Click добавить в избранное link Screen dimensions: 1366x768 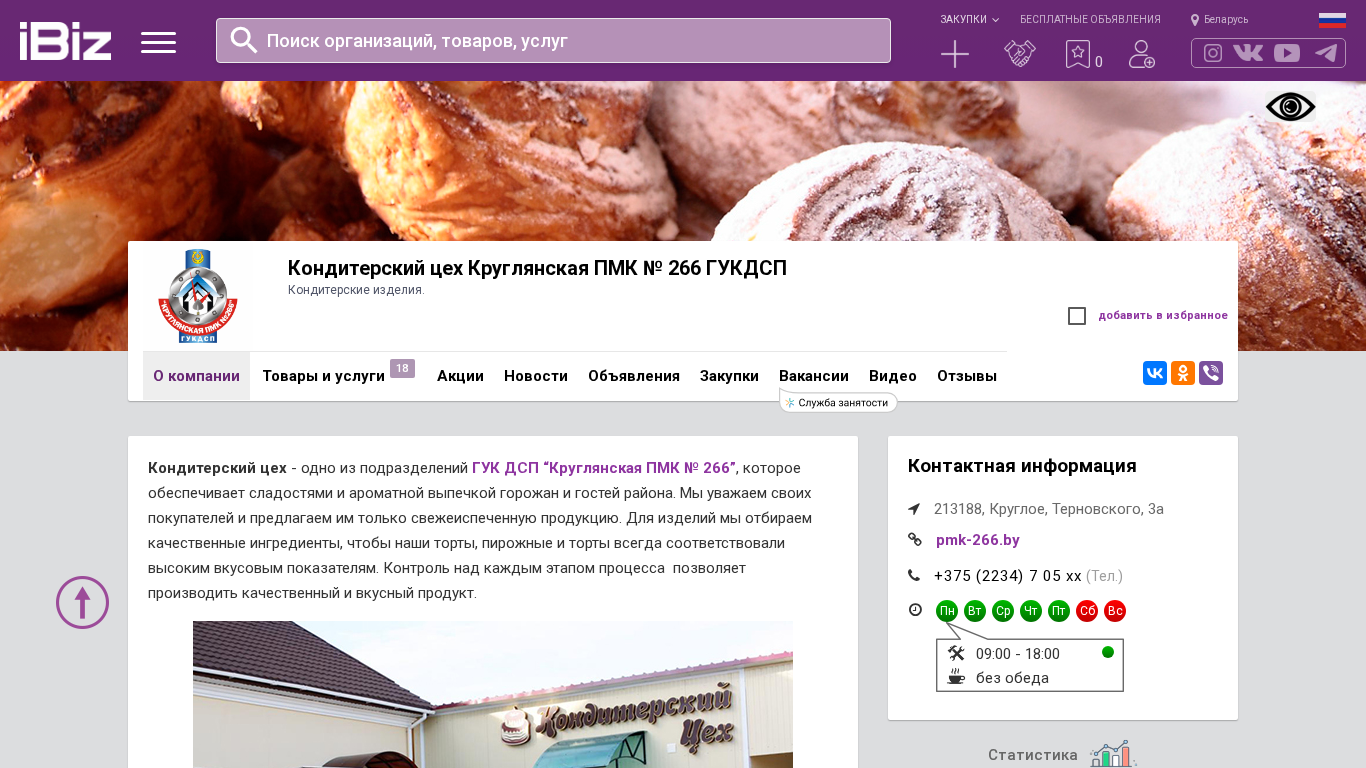(1163, 316)
